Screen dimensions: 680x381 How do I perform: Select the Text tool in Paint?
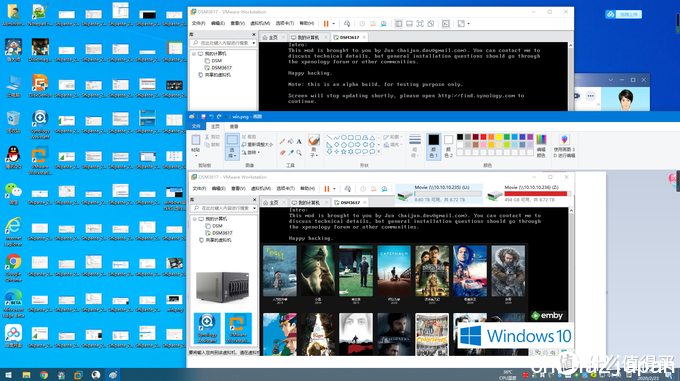click(299, 141)
